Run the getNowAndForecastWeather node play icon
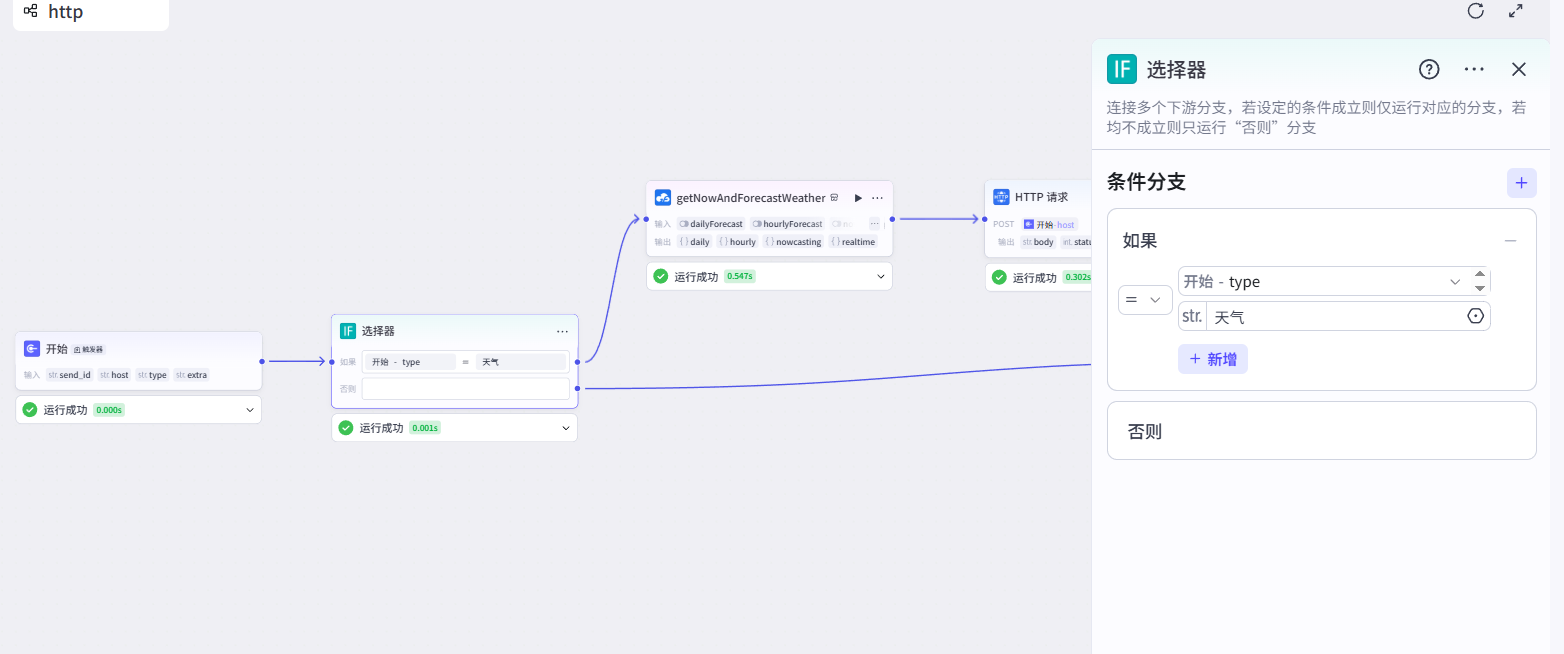Image resolution: width=1564 pixels, height=654 pixels. [x=857, y=198]
